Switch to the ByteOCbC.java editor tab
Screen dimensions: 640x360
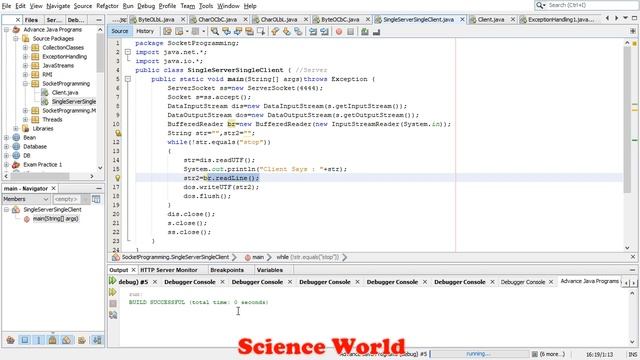pos(340,20)
